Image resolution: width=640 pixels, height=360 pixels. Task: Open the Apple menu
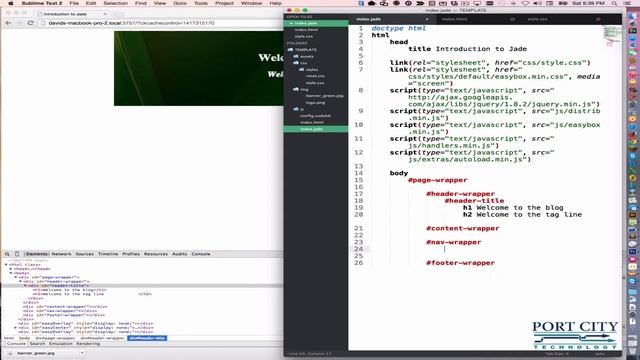[x=11, y=3]
